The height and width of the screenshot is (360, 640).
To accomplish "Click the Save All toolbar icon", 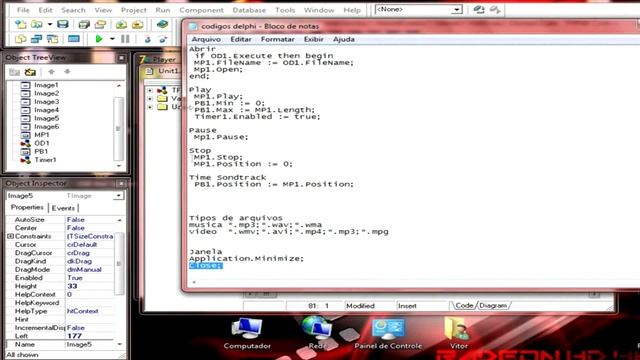I will click(84, 24).
